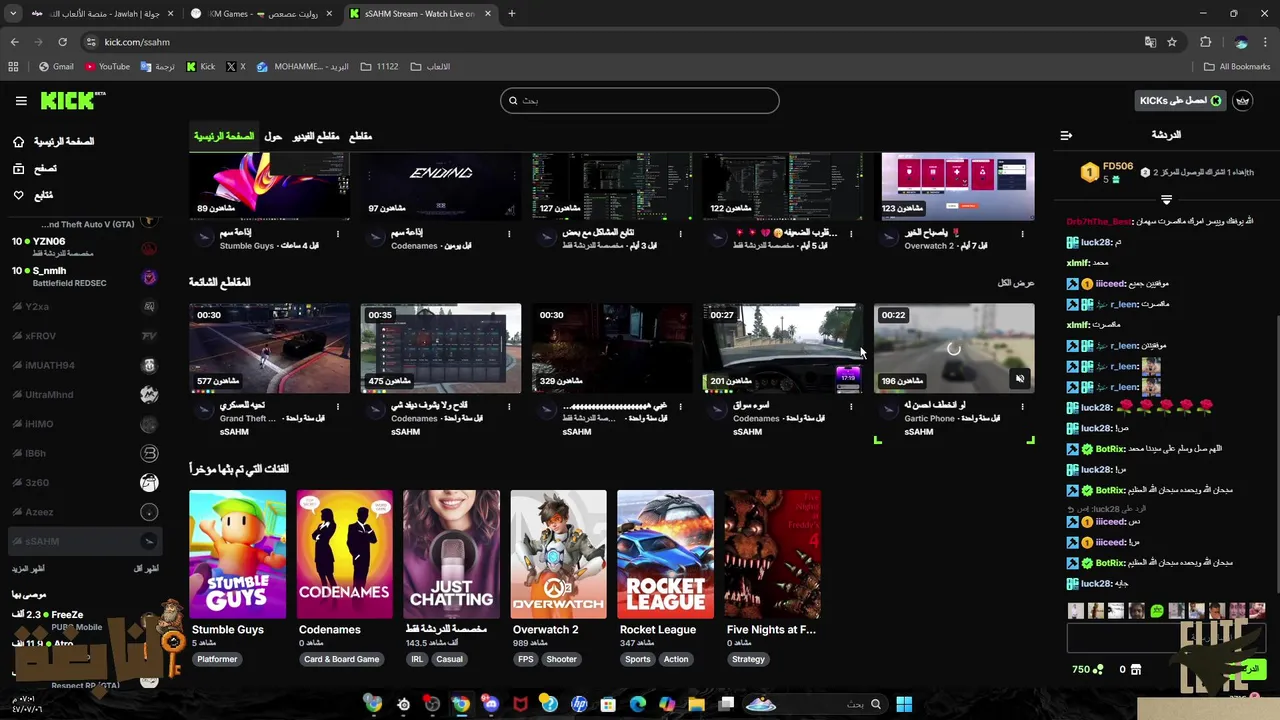Switch to the KM Games browser tab

coord(262,14)
